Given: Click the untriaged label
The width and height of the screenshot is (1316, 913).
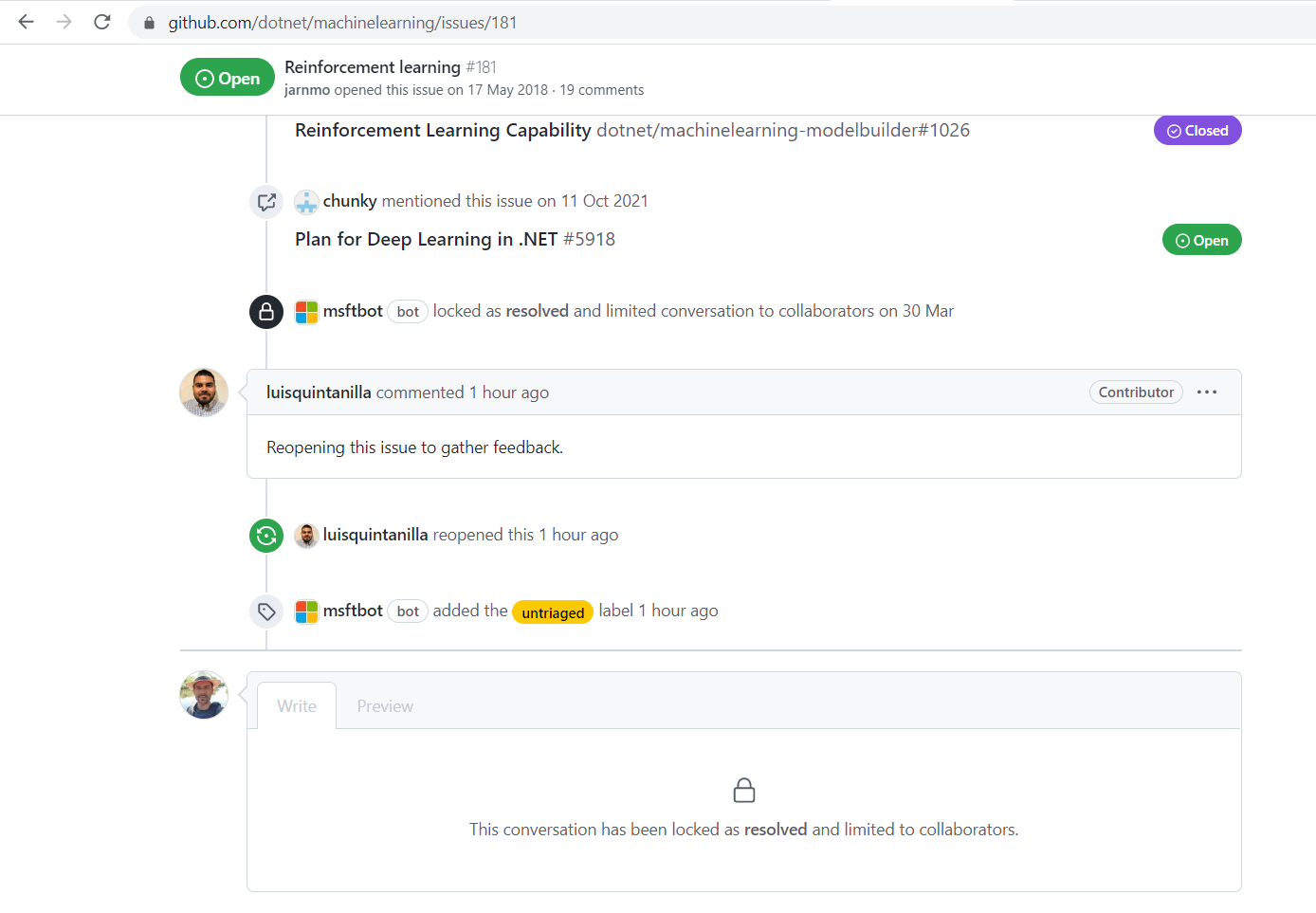Looking at the screenshot, I should tap(553, 612).
